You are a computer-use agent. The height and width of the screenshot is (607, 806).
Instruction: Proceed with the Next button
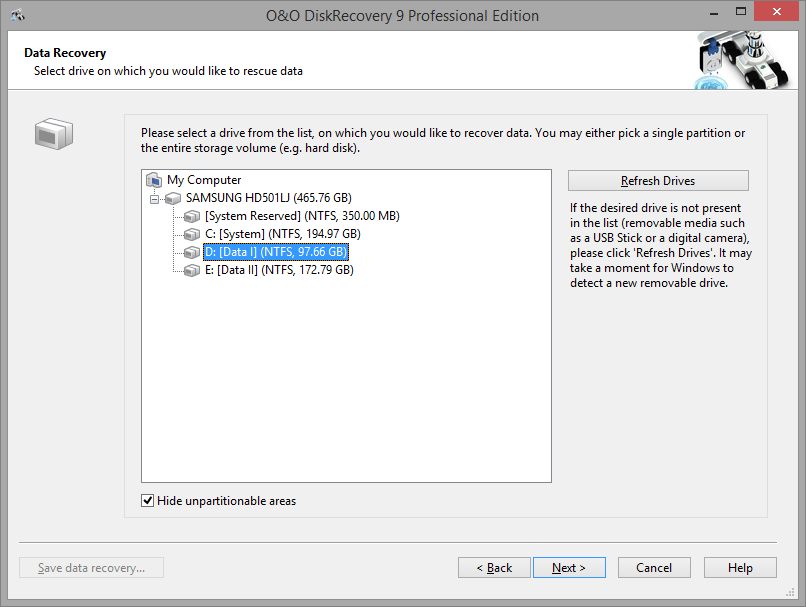568,568
